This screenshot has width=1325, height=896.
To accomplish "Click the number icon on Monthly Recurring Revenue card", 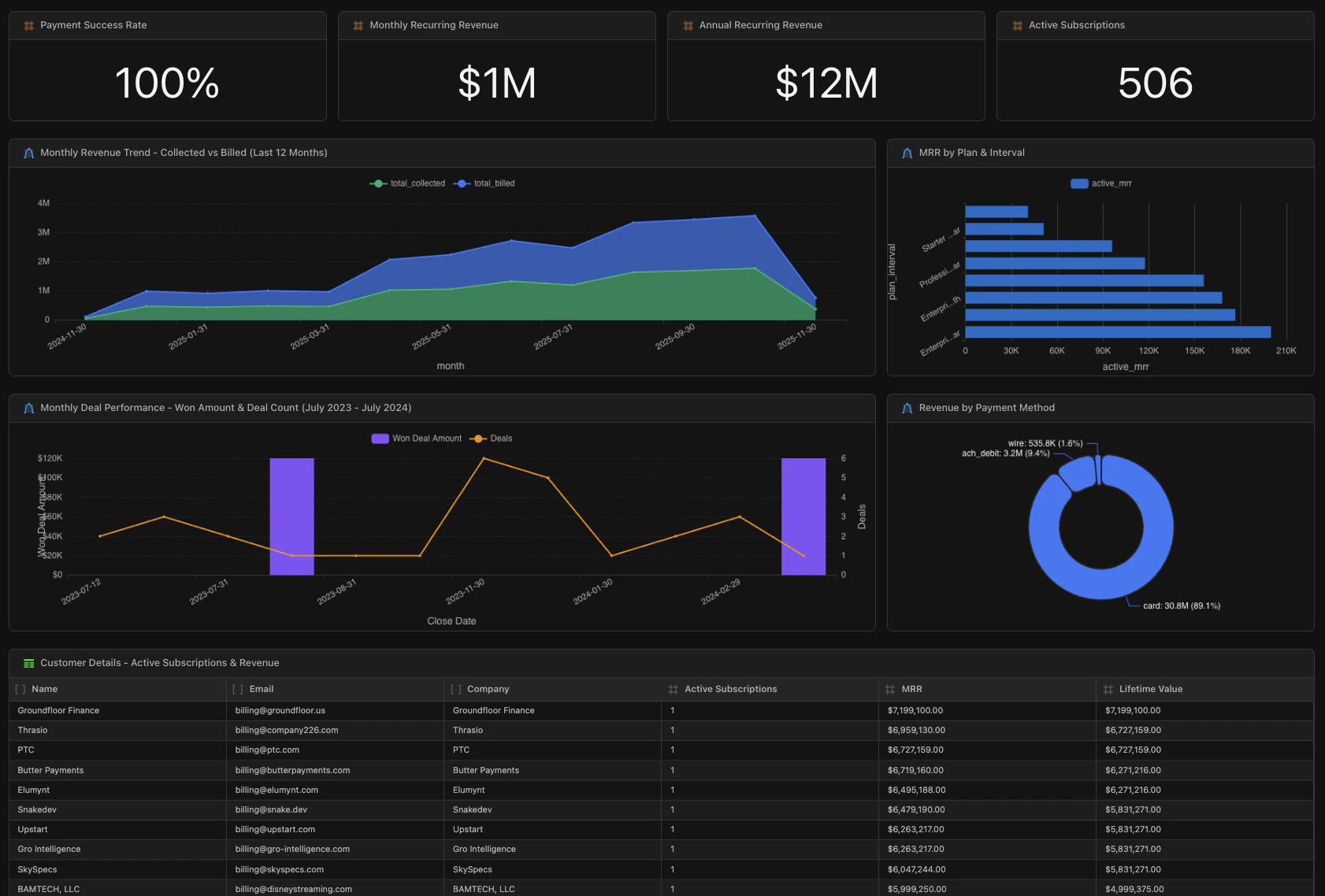I will tap(358, 25).
